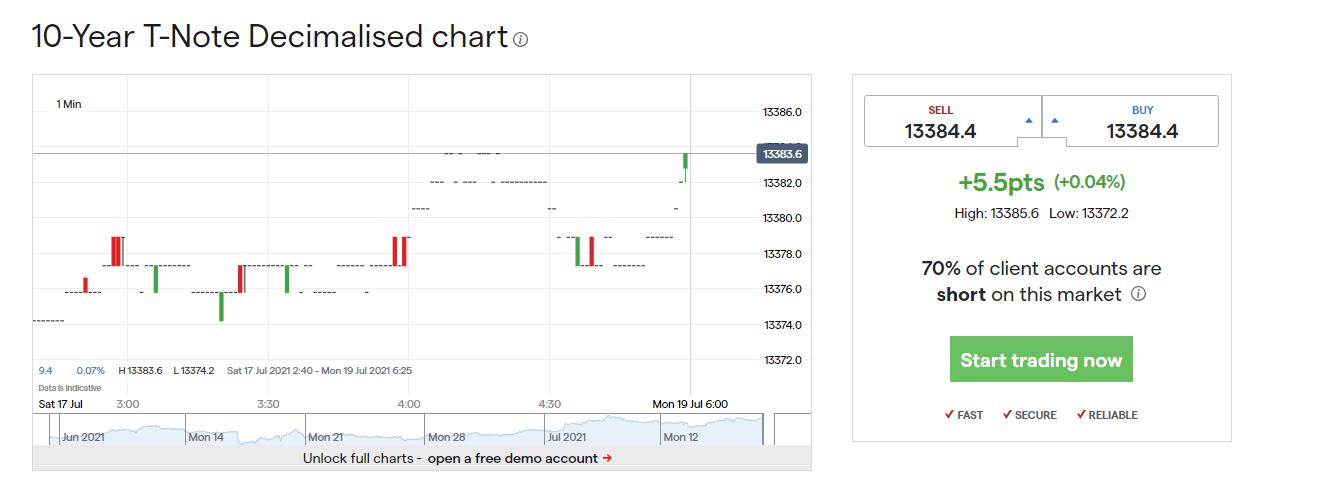Open a free demo account link

tap(513, 458)
